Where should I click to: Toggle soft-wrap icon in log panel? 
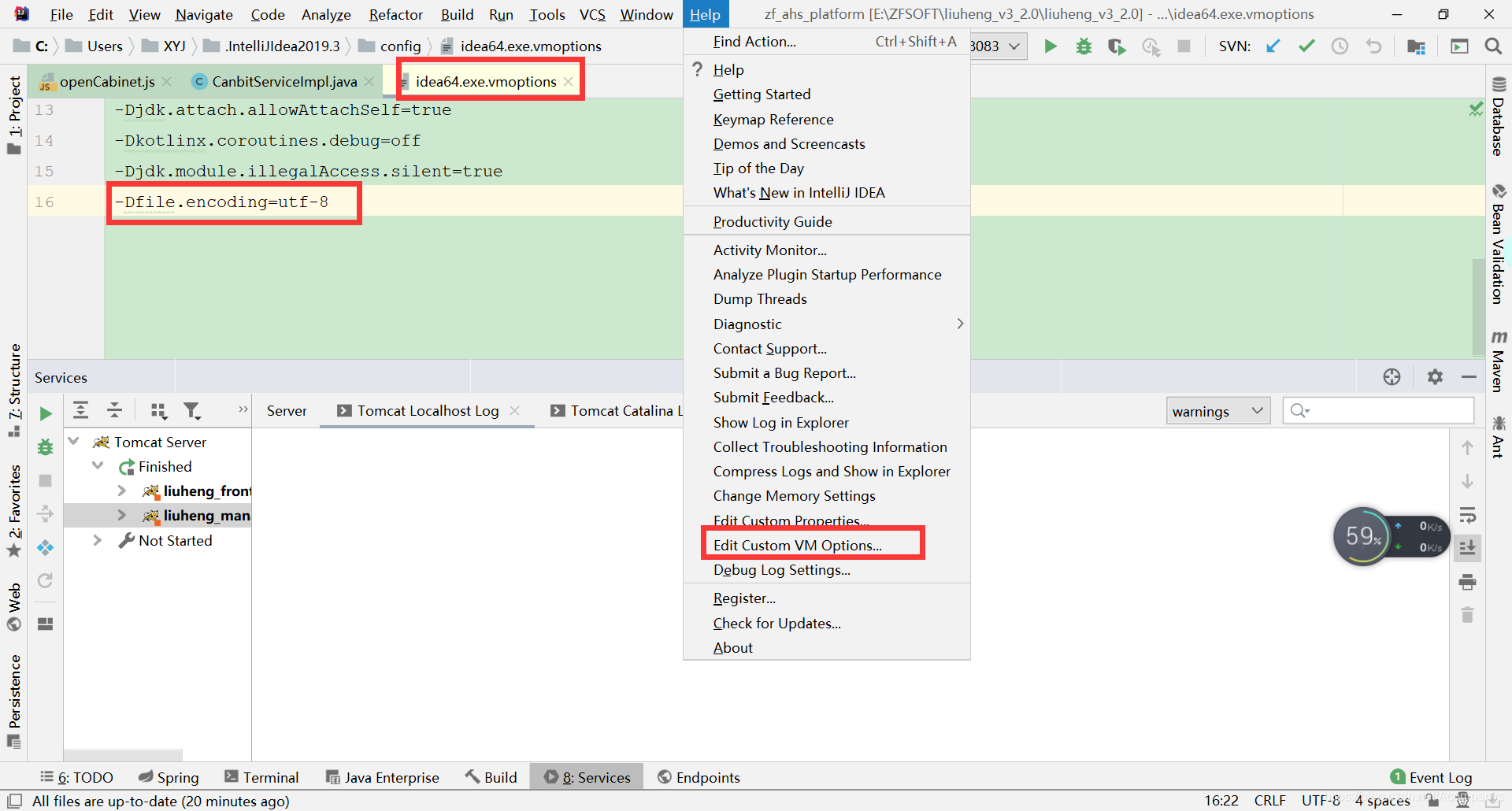pyautogui.click(x=1467, y=515)
